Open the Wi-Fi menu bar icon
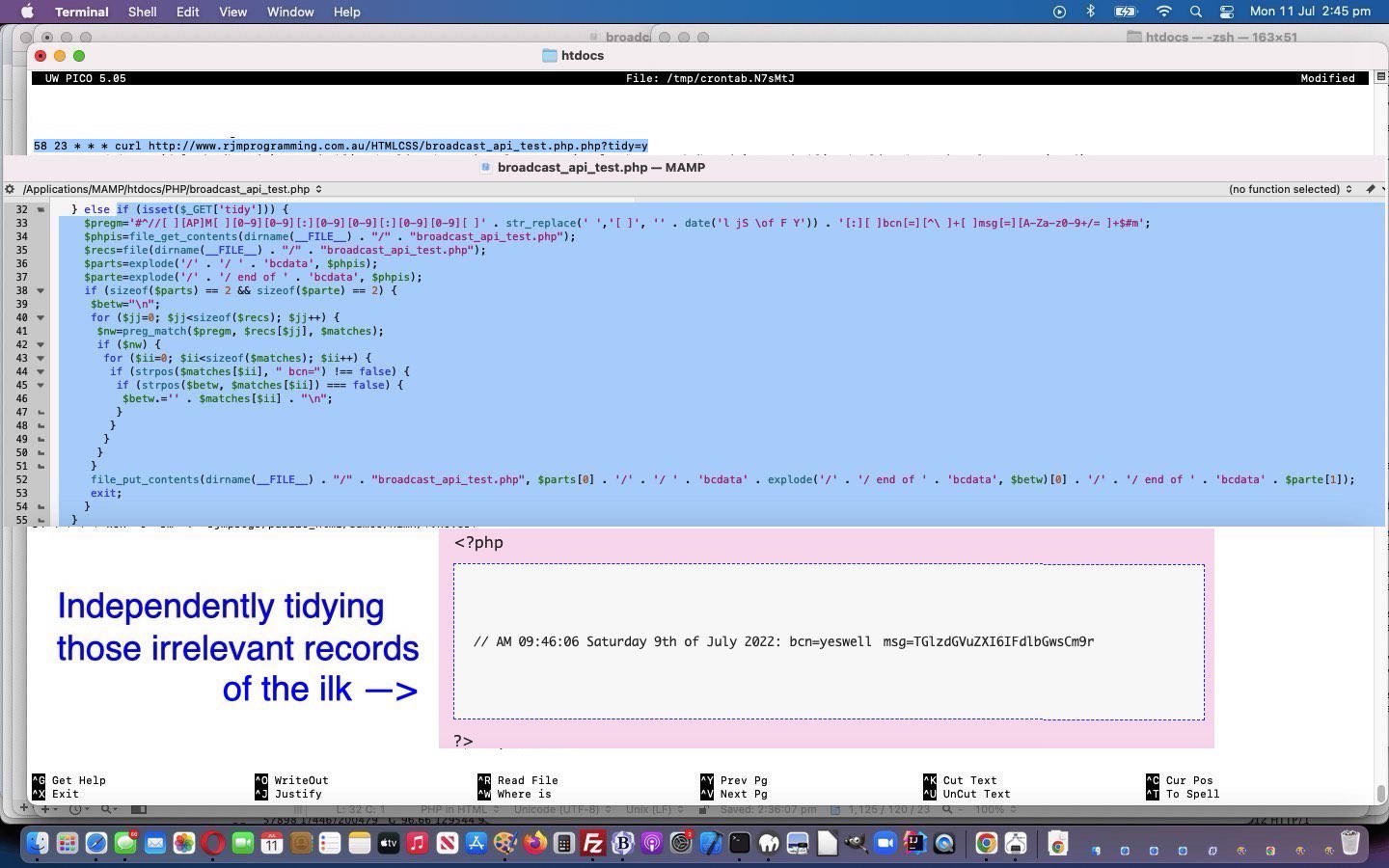Image resolution: width=1389 pixels, height=868 pixels. [x=1164, y=12]
